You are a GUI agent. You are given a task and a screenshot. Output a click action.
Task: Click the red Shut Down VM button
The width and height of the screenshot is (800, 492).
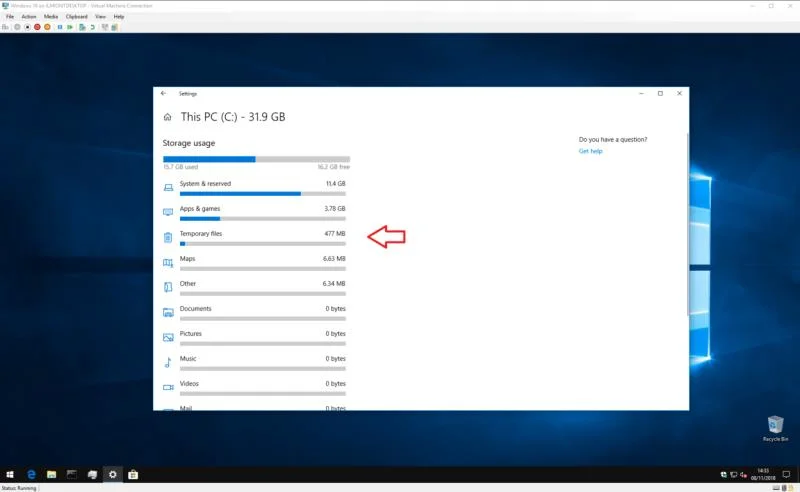[37, 27]
